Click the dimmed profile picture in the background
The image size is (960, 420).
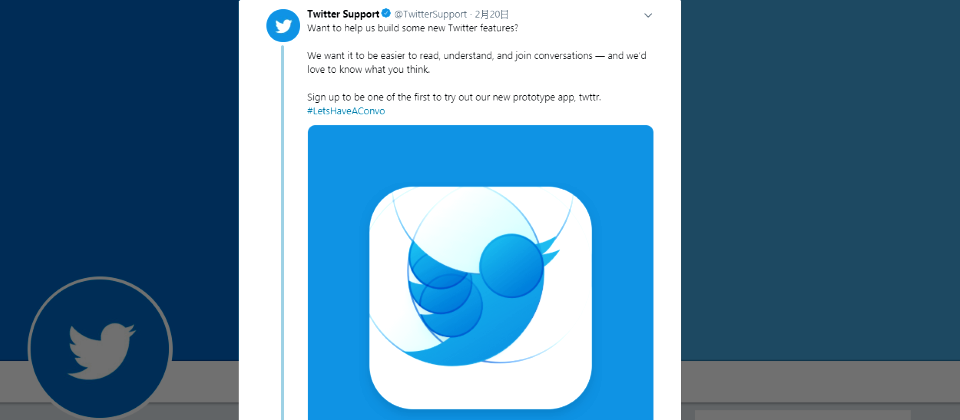pyautogui.click(x=100, y=348)
